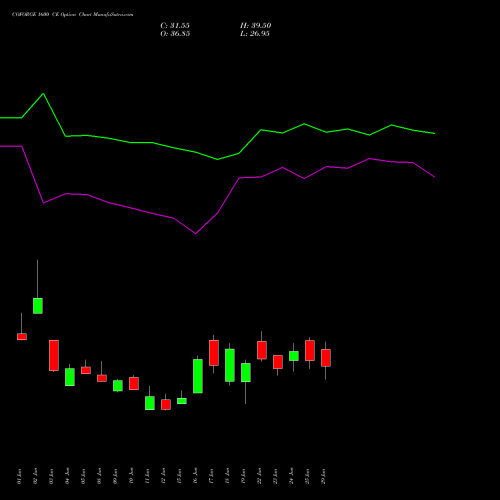500x500 pixels.
Task: Click the 22 date label on x-axis
Action: (x=259, y=476)
